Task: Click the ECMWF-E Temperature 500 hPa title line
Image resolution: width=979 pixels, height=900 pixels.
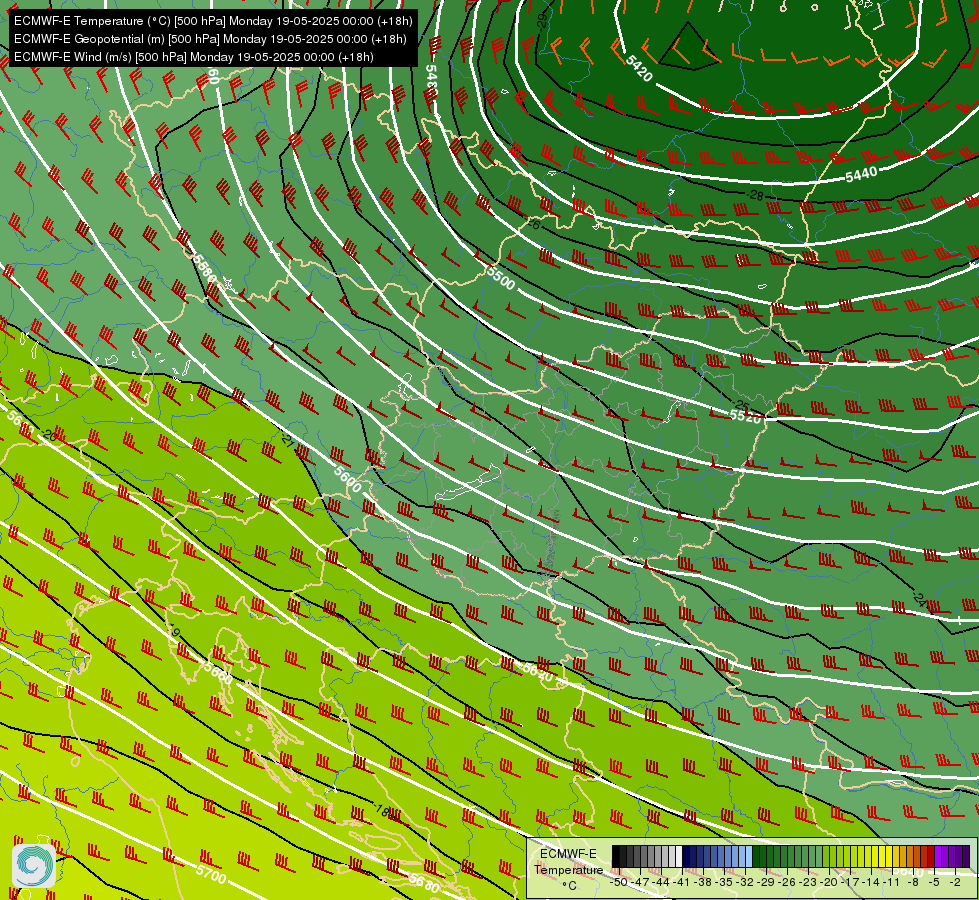Action: (x=213, y=21)
